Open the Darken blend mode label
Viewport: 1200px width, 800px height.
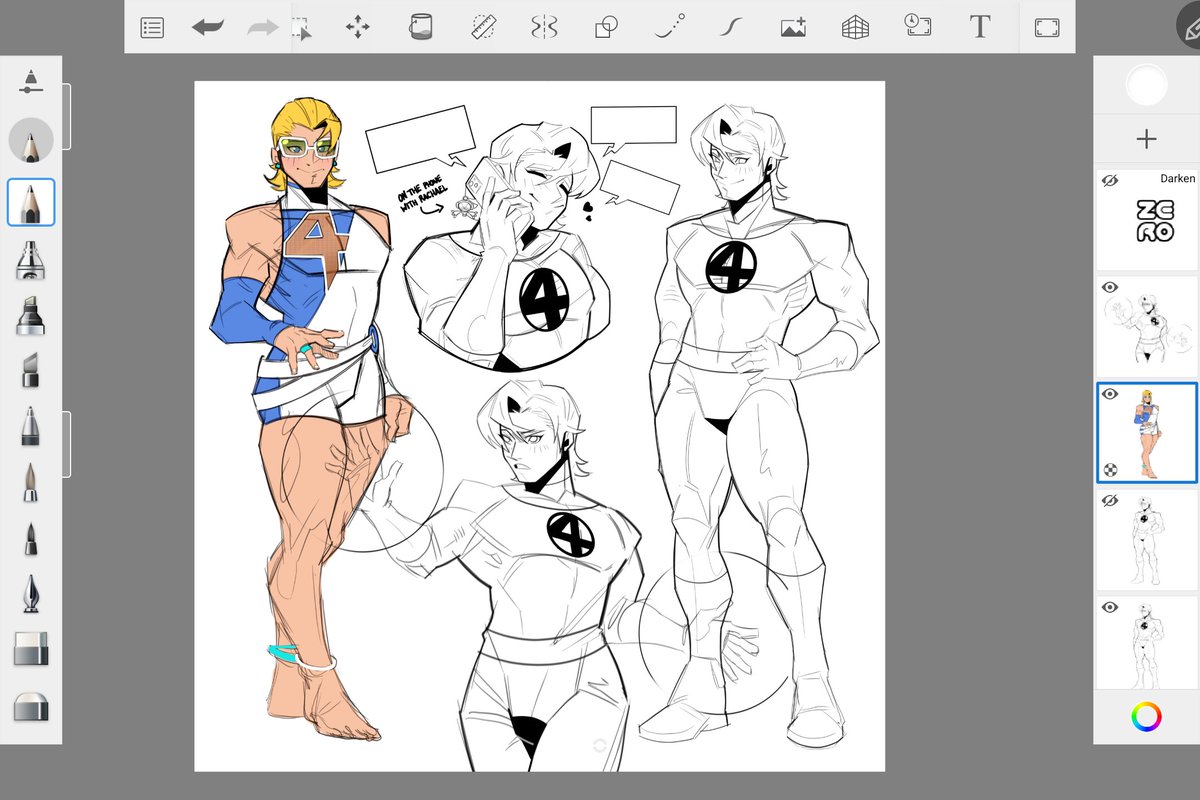coord(1177,178)
